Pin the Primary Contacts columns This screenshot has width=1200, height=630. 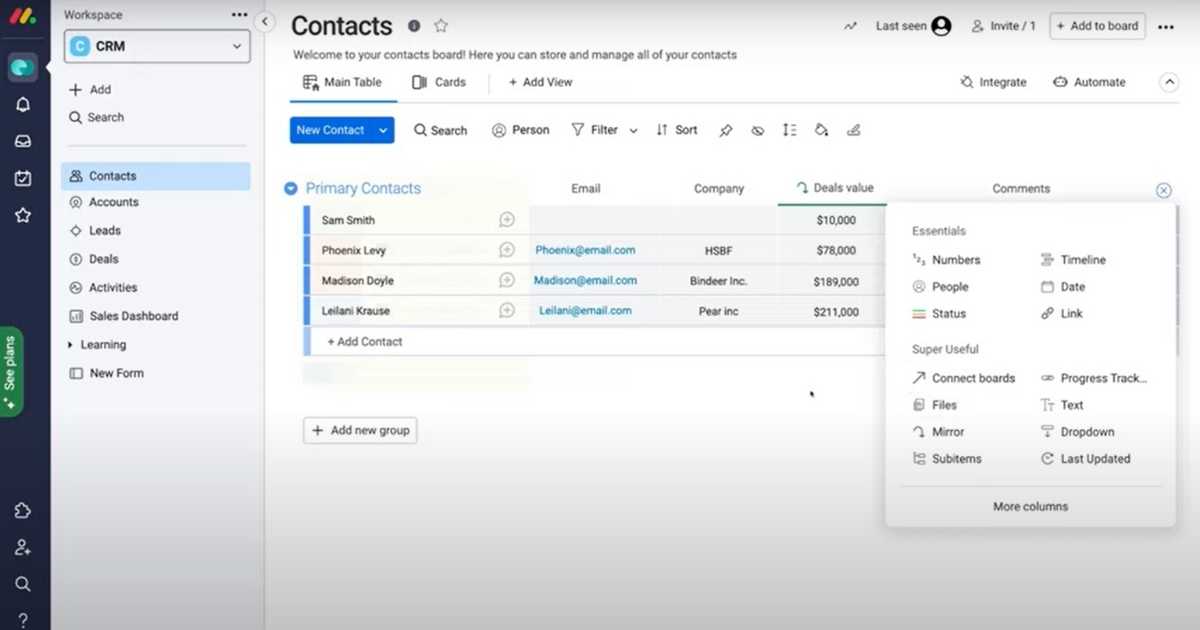coord(725,130)
